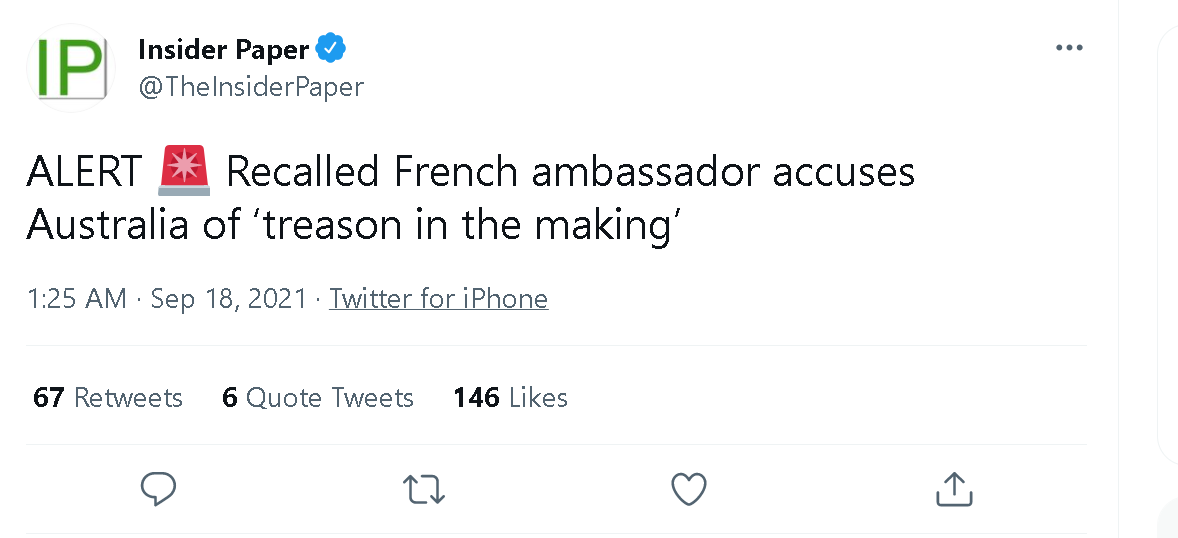Click the 1:25 AM timestamp
Viewport: 1178px width, 538px height.
[x=76, y=298]
